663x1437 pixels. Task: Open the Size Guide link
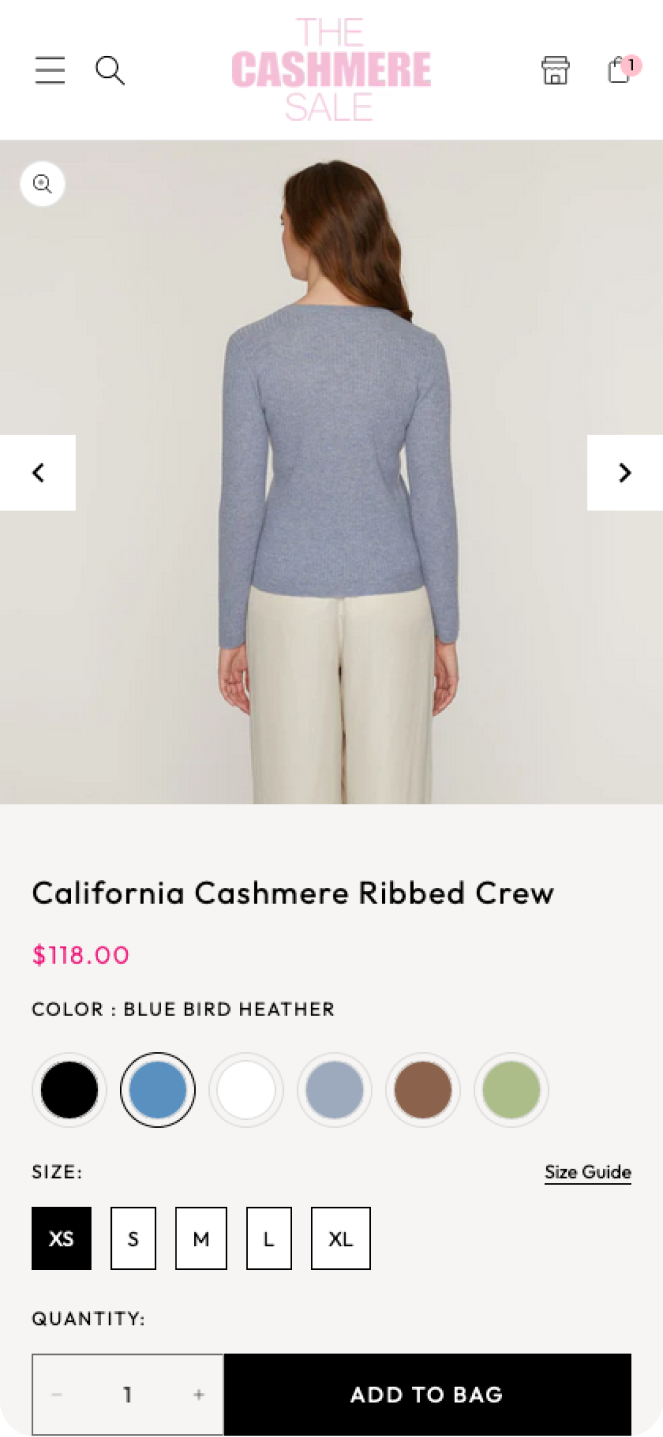[x=588, y=1172]
